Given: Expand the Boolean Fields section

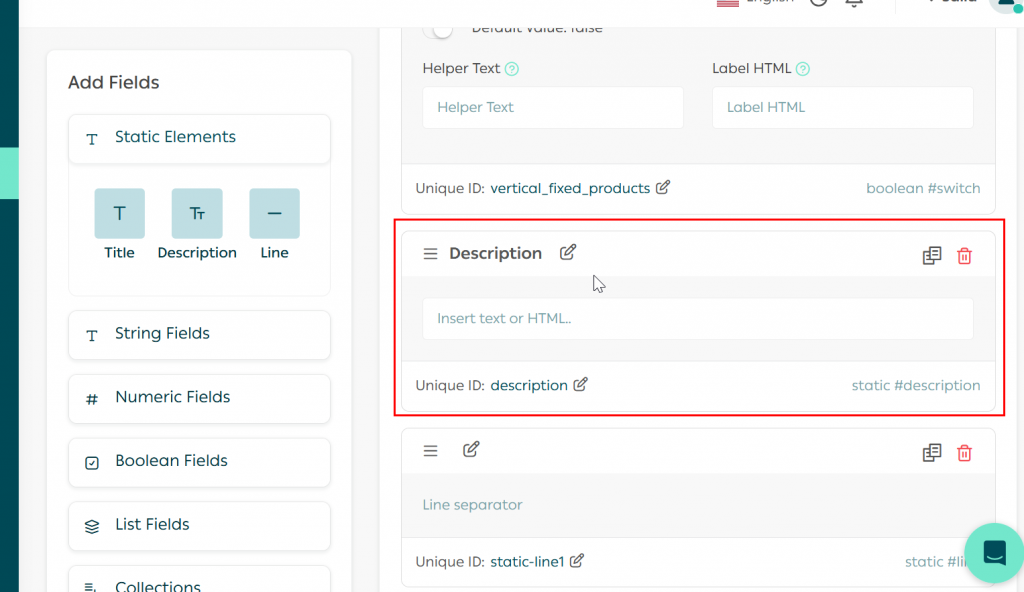Looking at the screenshot, I should tap(199, 461).
